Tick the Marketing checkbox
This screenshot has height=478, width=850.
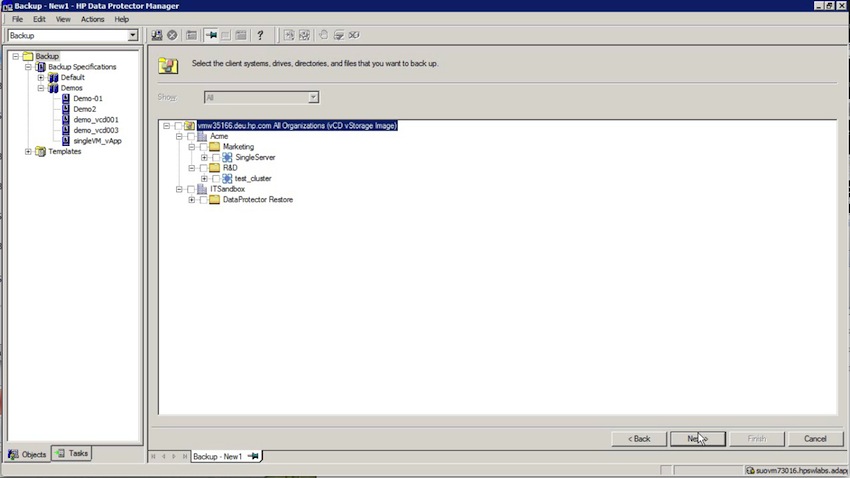point(203,147)
